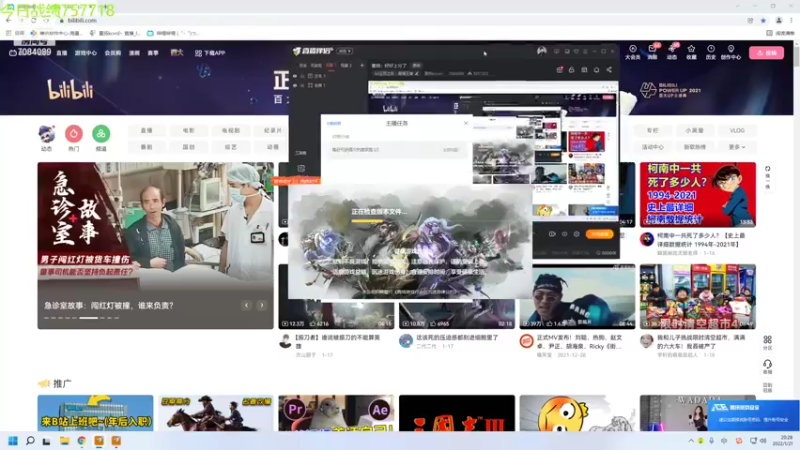Expand 更多 categories dropdown

coord(737,147)
